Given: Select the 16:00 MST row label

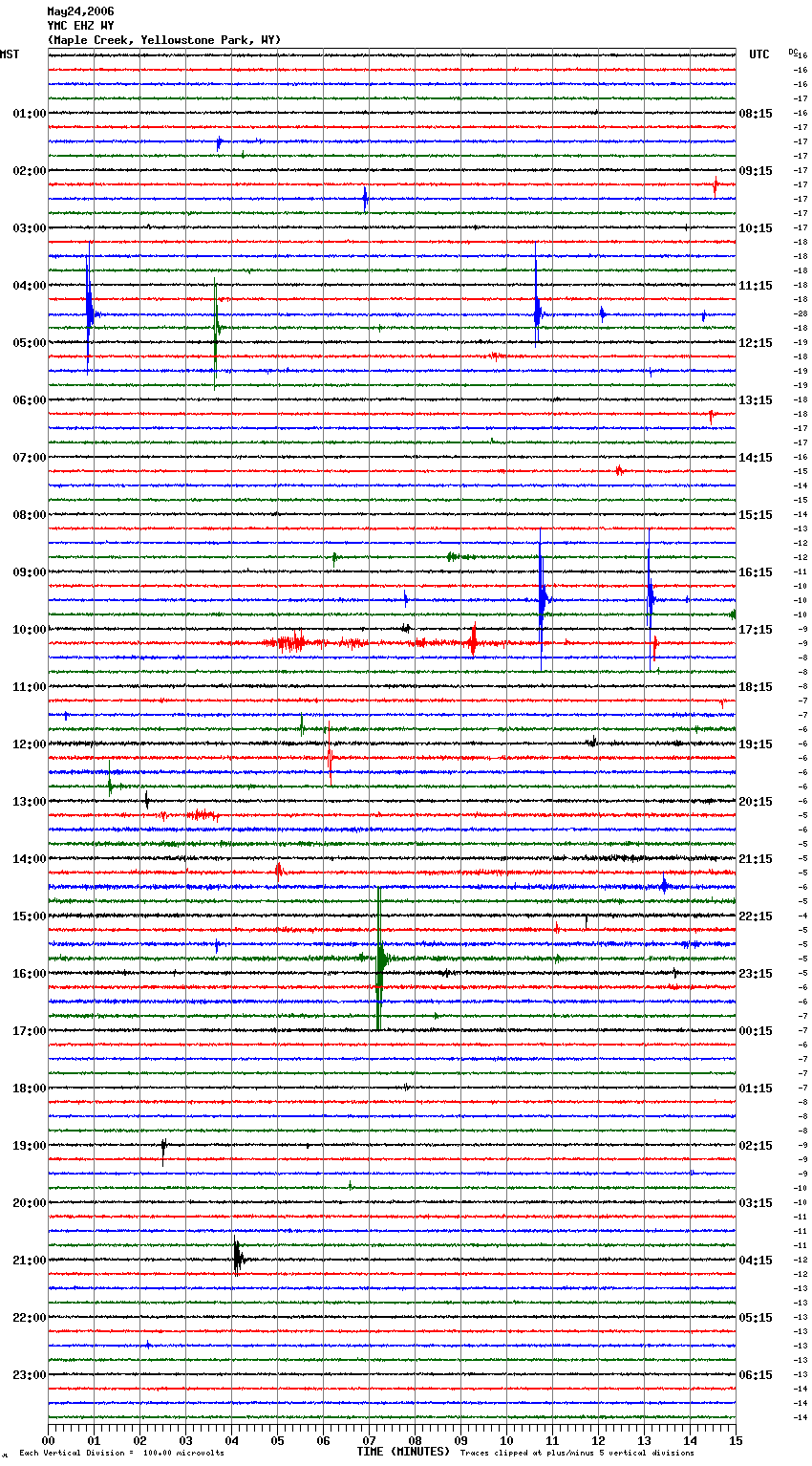Looking at the screenshot, I should point(29,974).
